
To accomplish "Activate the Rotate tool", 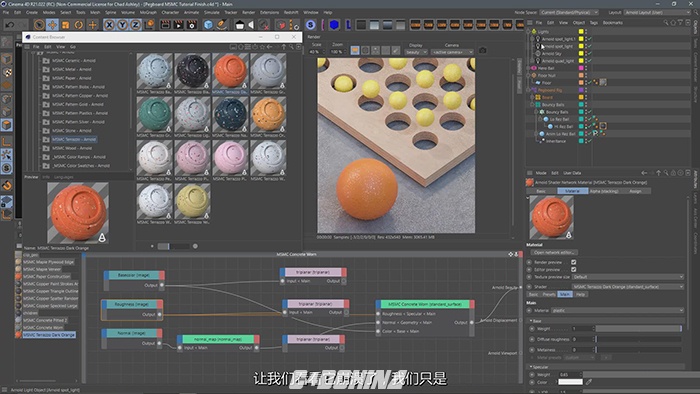I will (79, 25).
